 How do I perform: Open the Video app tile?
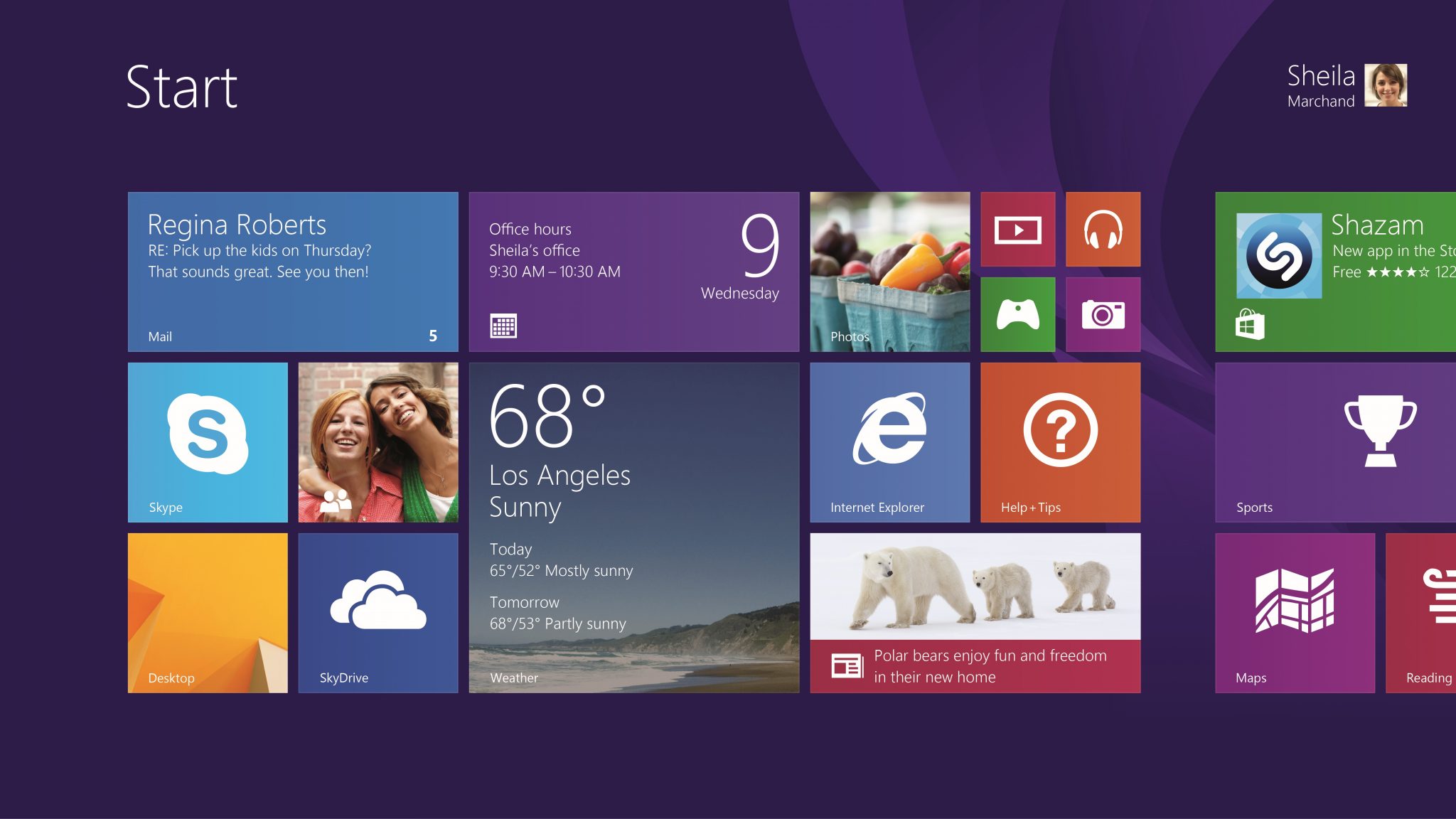[1017, 229]
